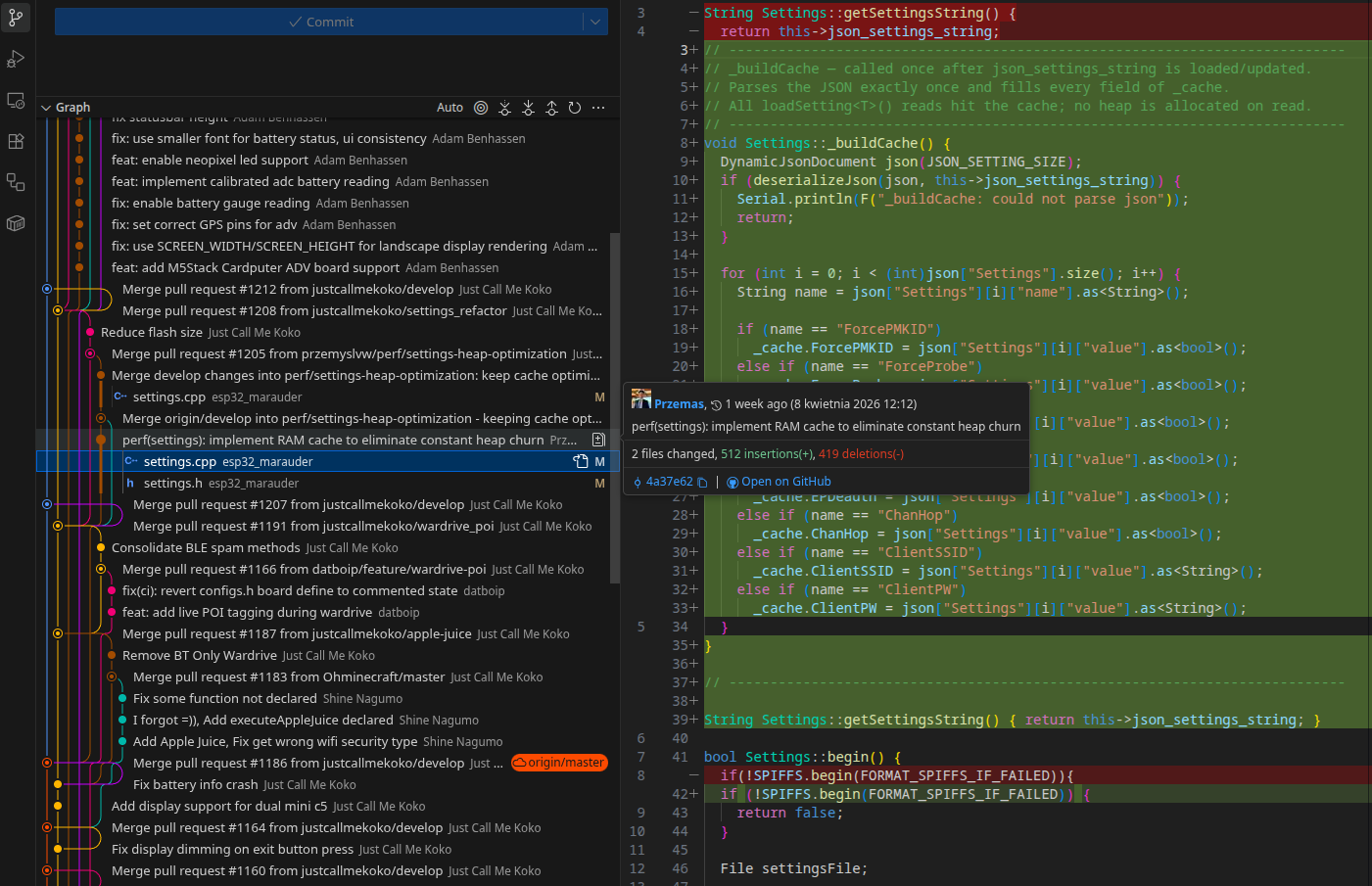Click the Pull icon in Graph header

click(528, 108)
